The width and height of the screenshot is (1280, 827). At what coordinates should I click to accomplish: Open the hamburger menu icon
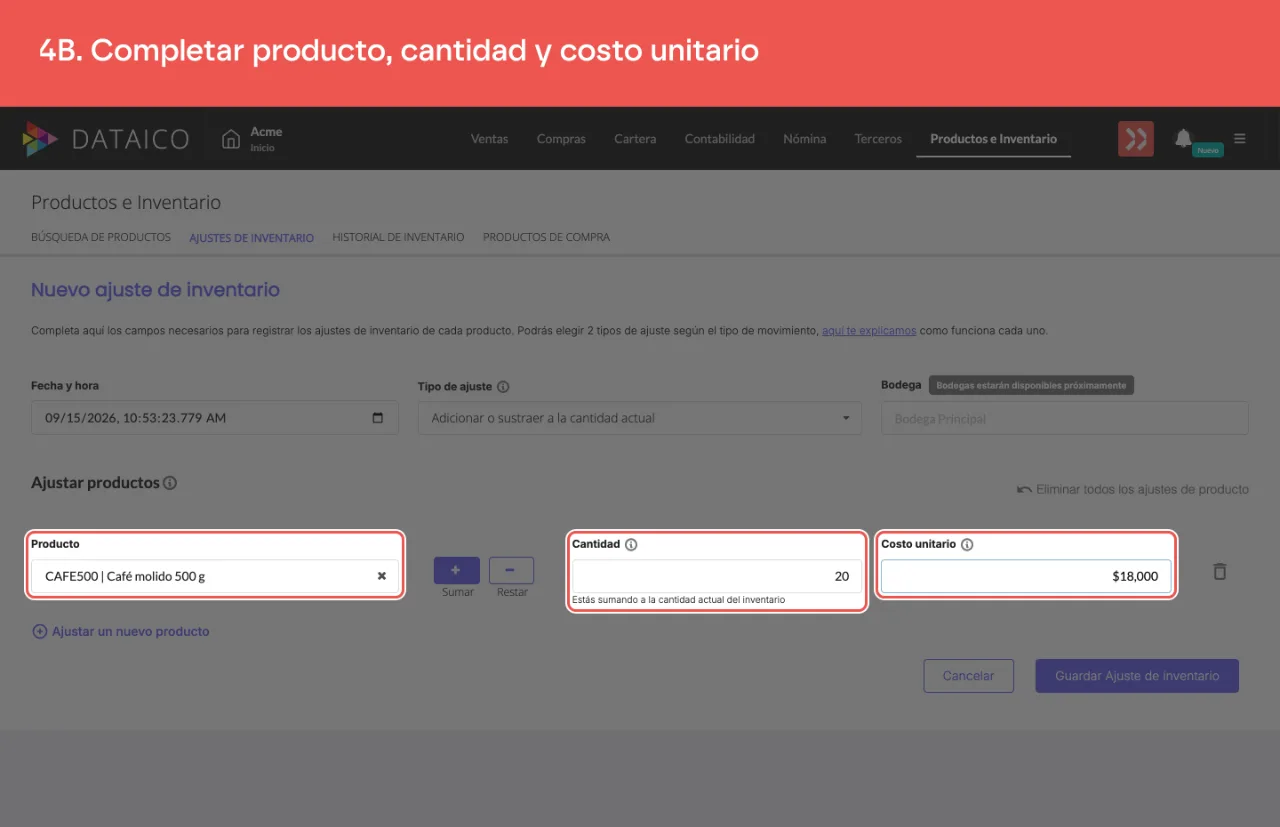tap(1240, 139)
